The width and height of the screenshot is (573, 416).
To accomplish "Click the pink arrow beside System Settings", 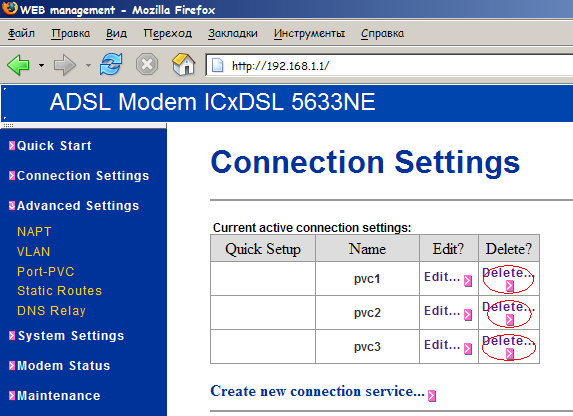I will [12, 336].
